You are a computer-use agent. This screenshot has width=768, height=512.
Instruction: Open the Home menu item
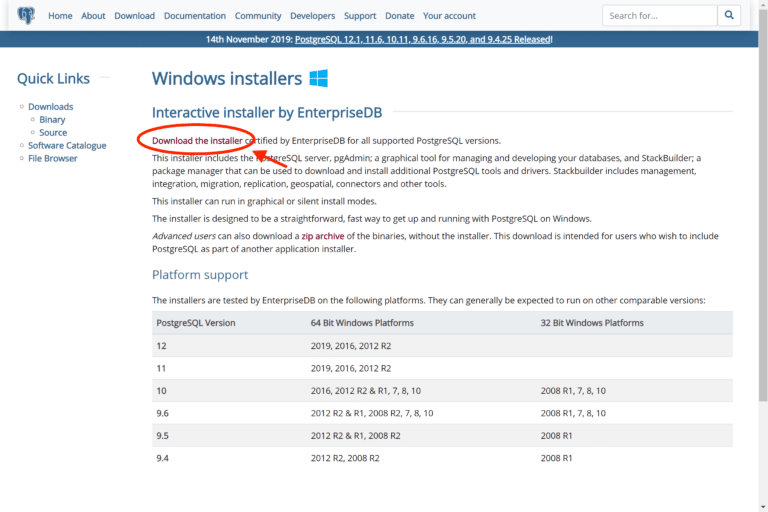tap(60, 16)
